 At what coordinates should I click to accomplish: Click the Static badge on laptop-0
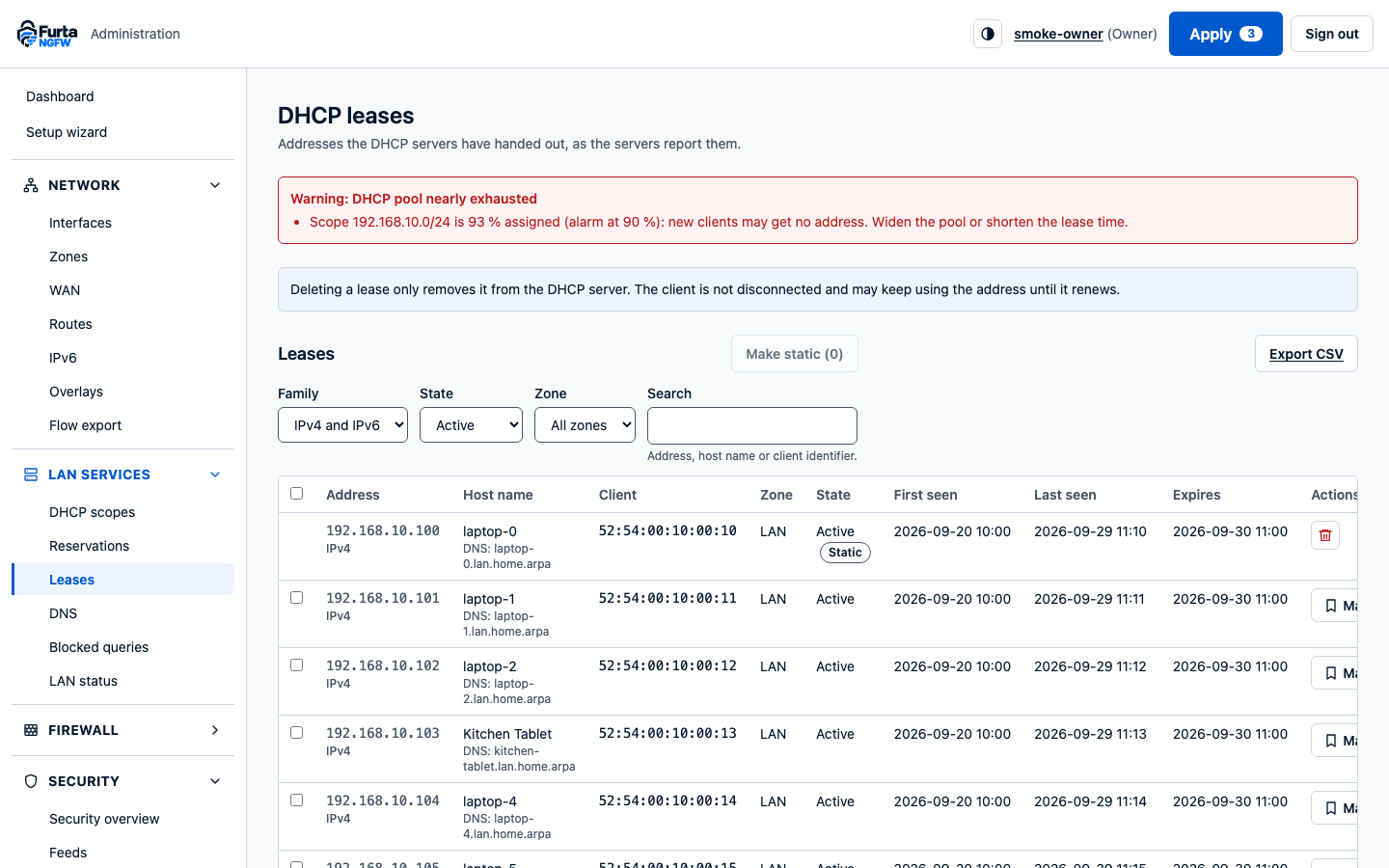coord(845,553)
